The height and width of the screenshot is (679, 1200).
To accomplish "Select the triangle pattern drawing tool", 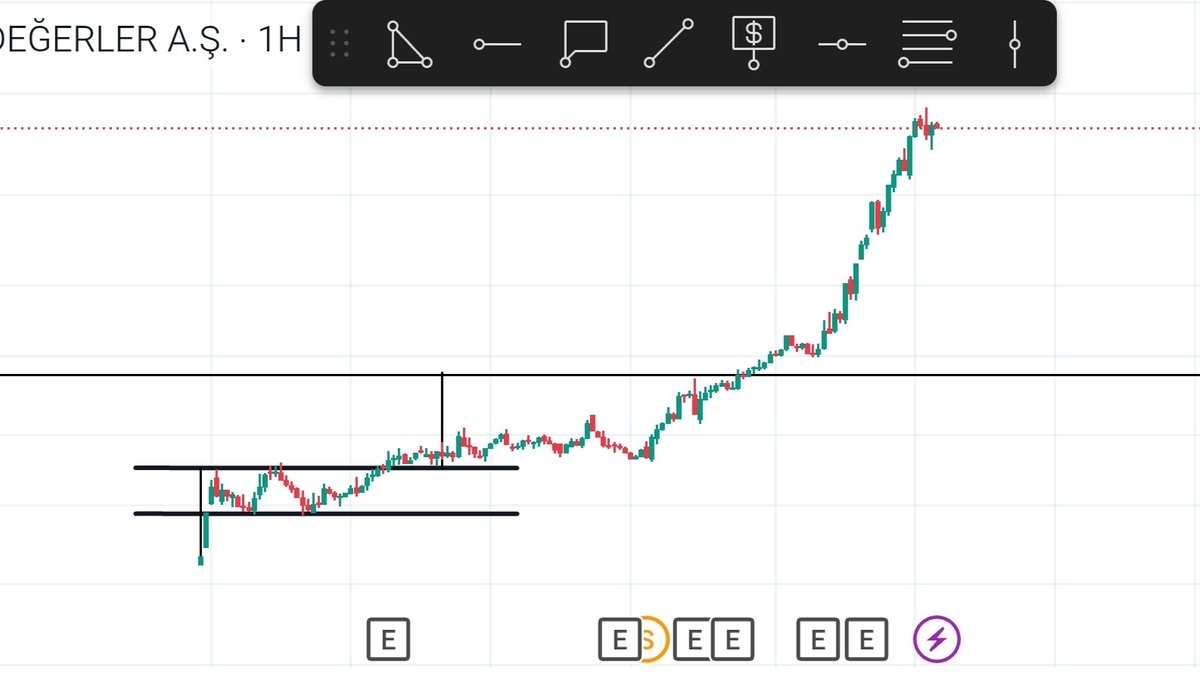I will click(409, 44).
